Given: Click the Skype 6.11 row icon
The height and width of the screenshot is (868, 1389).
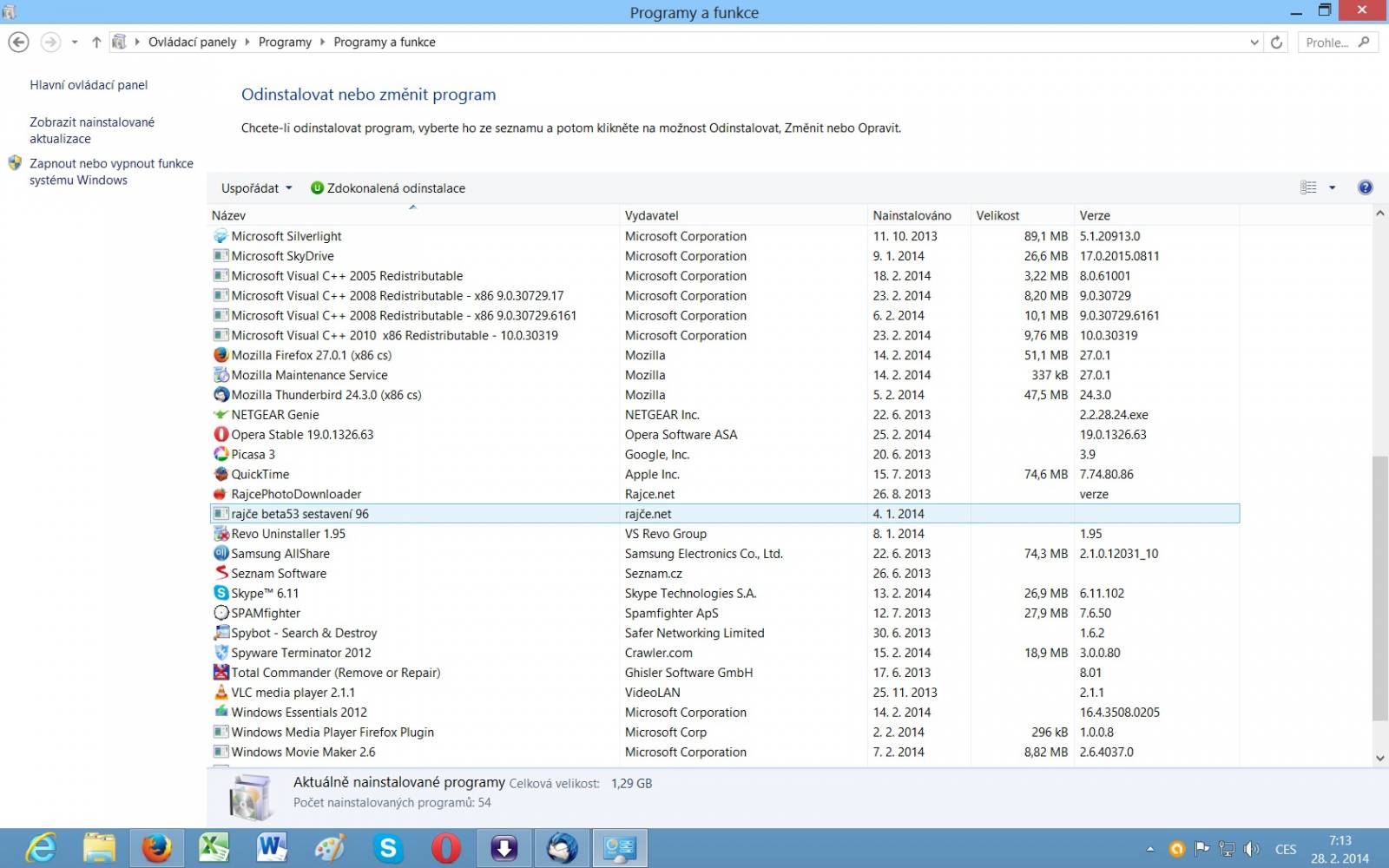Looking at the screenshot, I should [x=221, y=594].
